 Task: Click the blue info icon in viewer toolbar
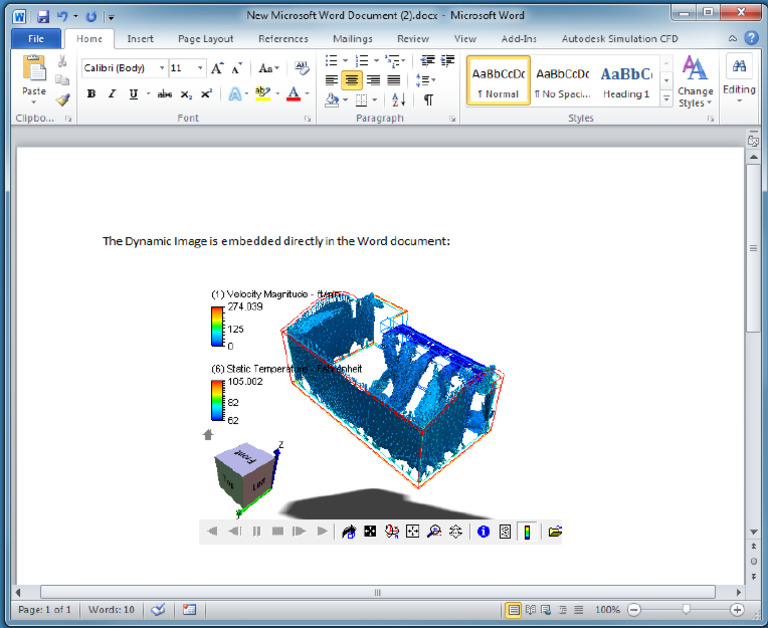[483, 531]
